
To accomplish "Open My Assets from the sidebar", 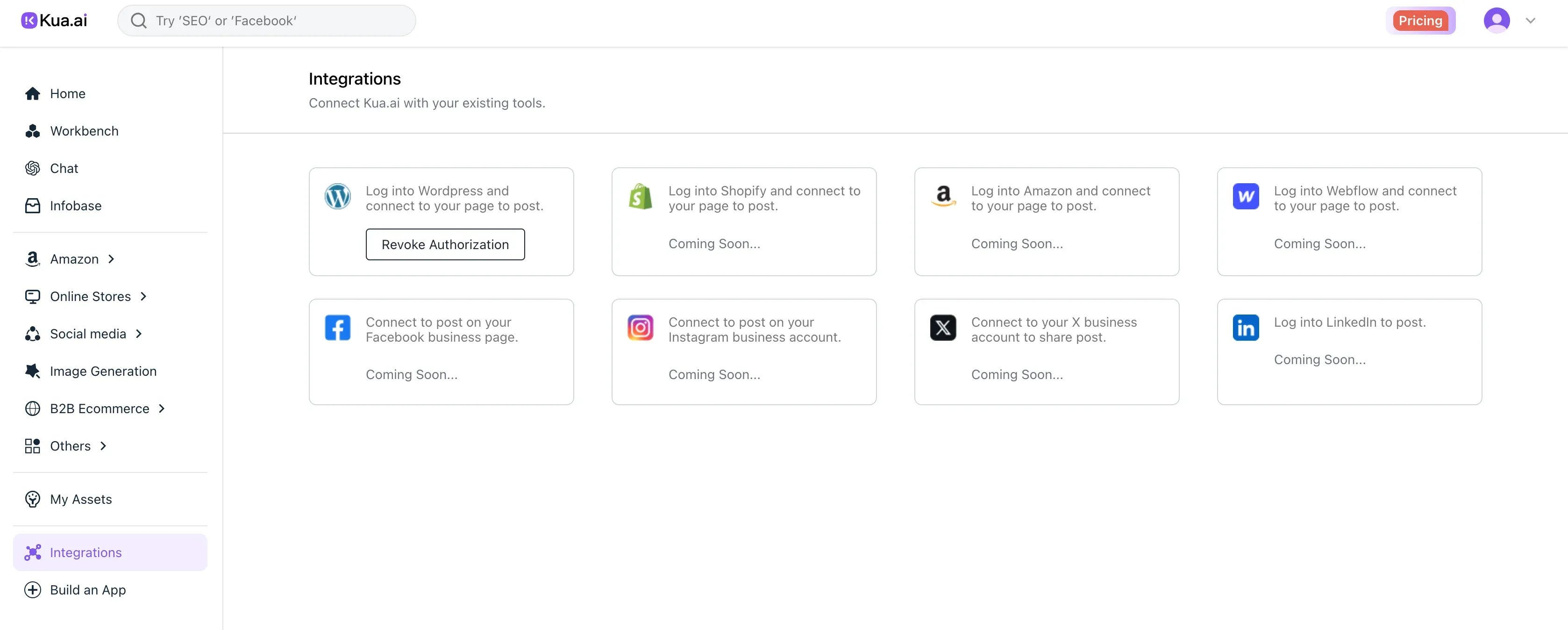I will [80, 499].
